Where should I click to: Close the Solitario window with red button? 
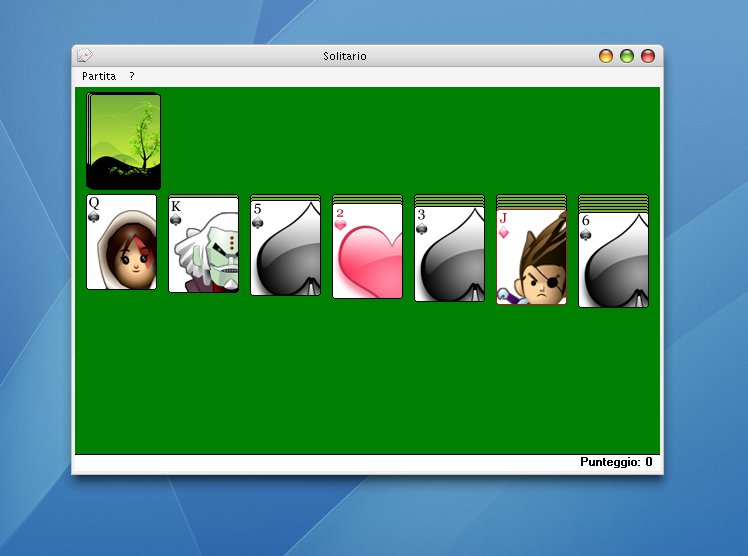point(648,56)
